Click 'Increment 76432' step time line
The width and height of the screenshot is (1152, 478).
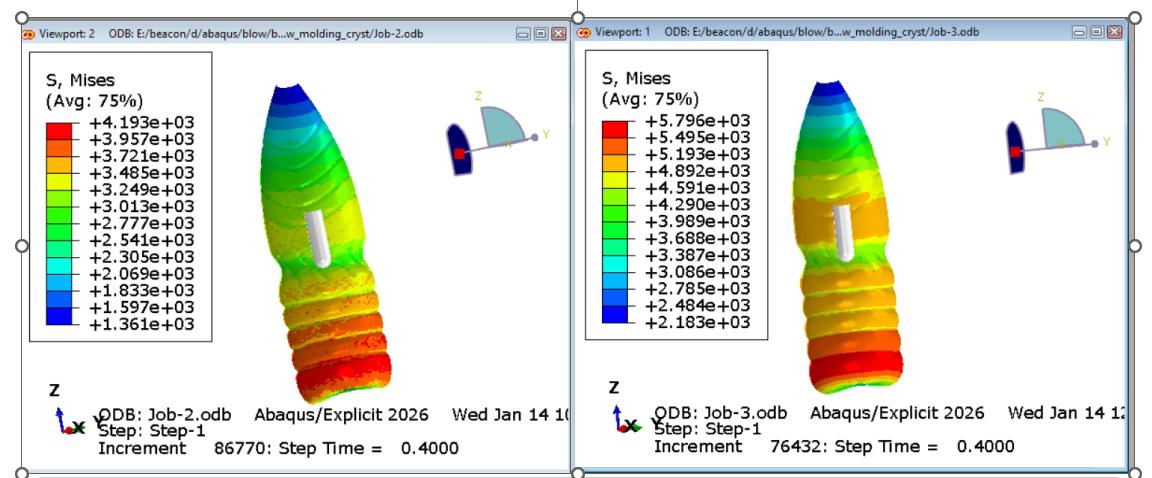pyautogui.click(x=835, y=446)
